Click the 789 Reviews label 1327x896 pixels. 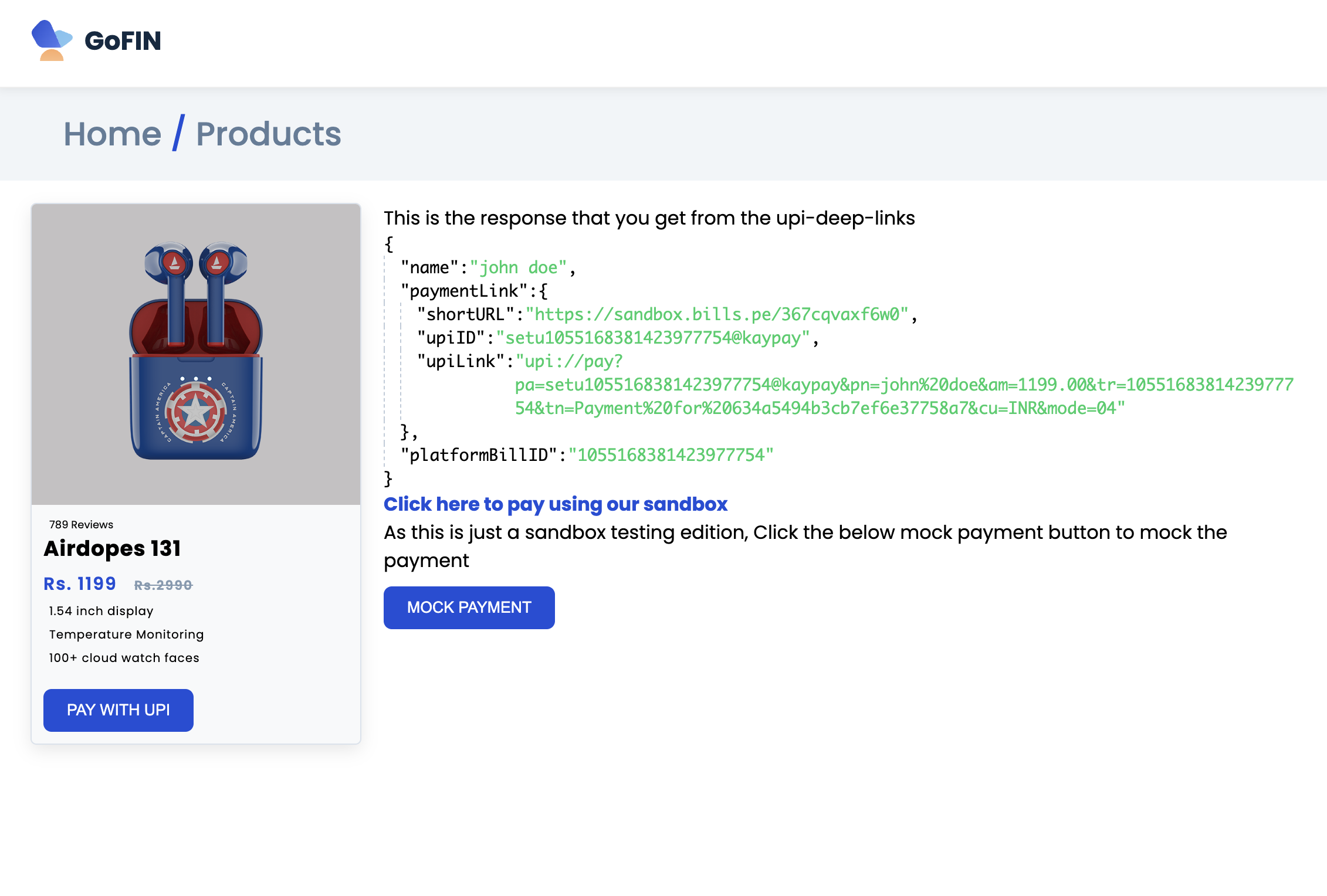81,525
